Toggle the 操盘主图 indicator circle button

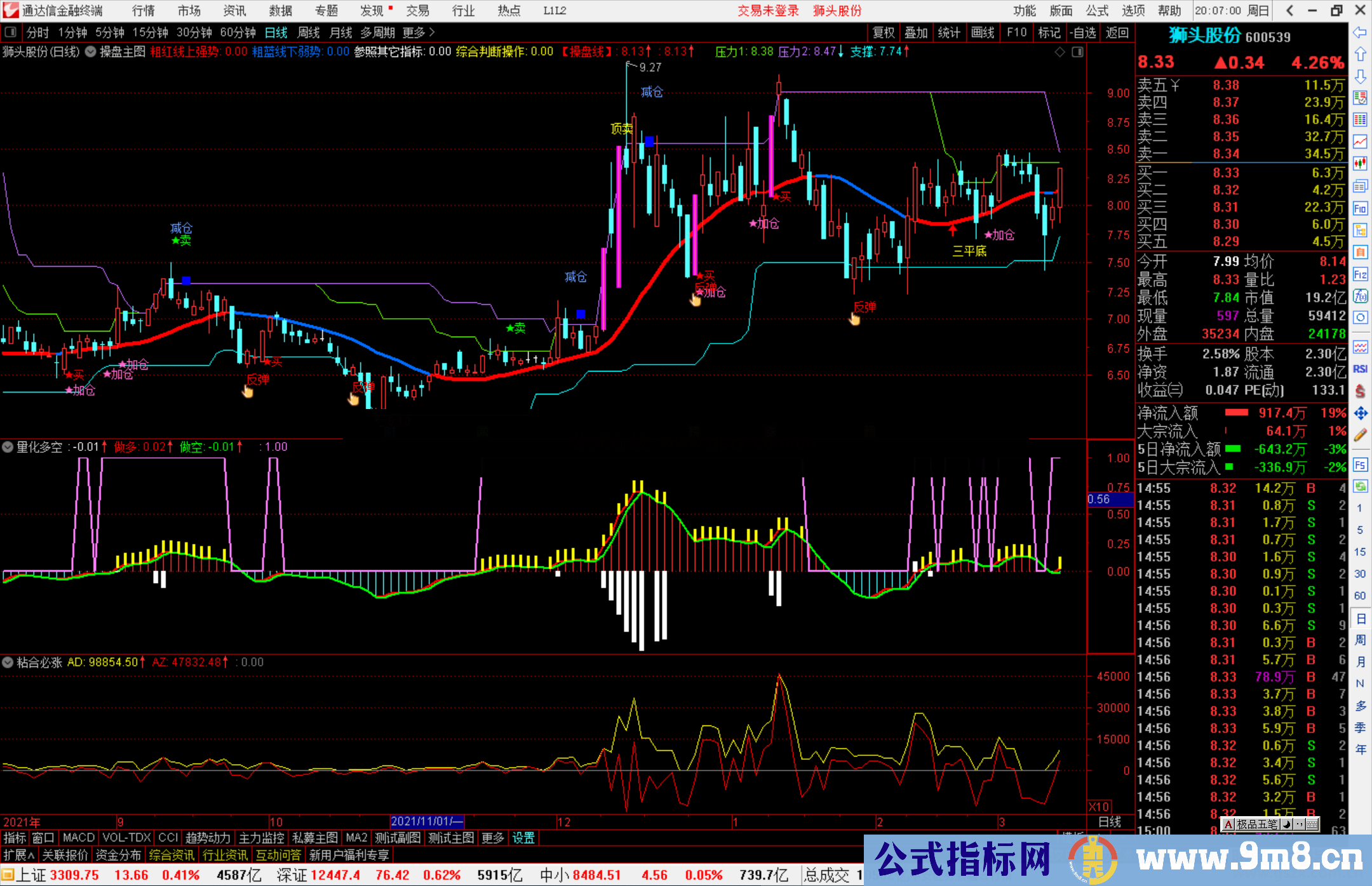tap(91, 51)
